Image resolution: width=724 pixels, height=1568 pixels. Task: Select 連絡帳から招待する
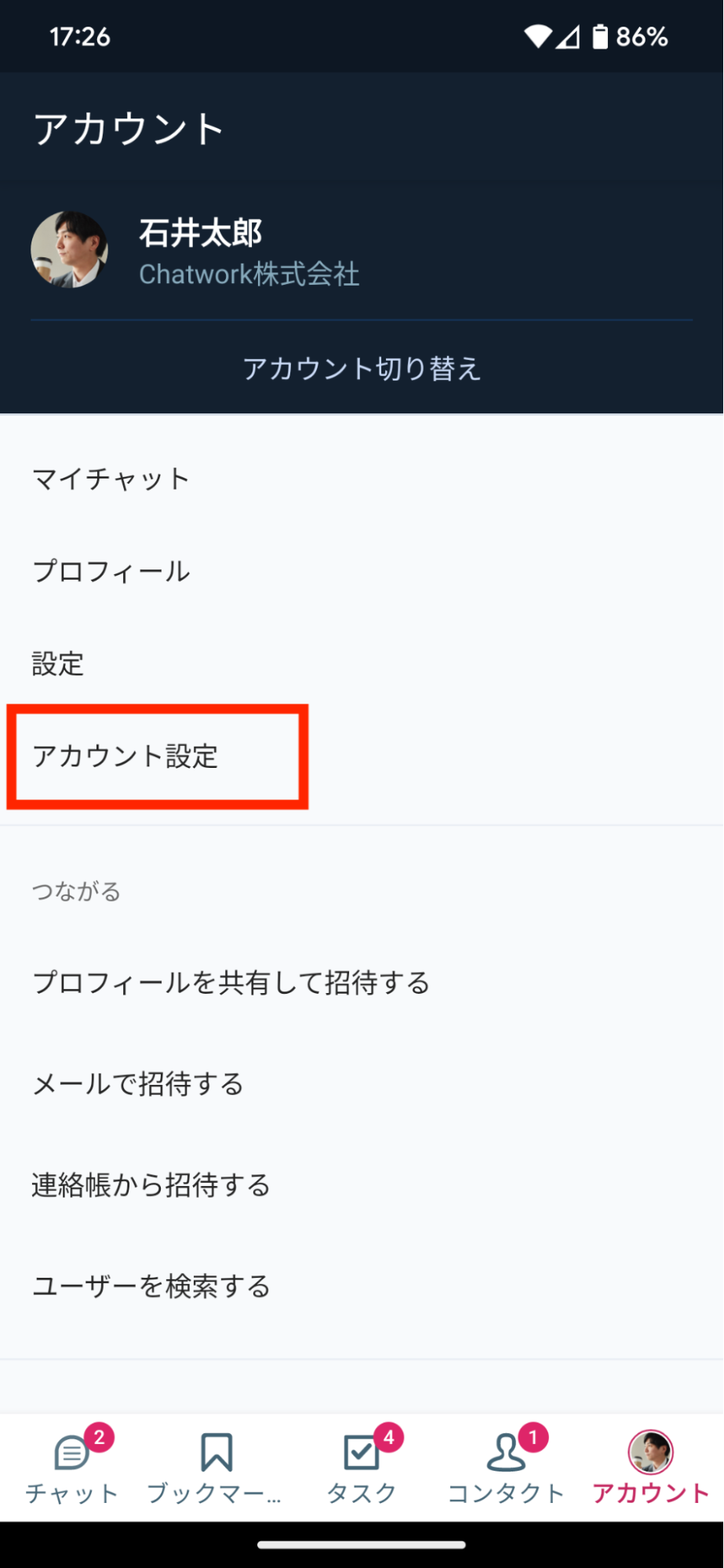point(362,1184)
